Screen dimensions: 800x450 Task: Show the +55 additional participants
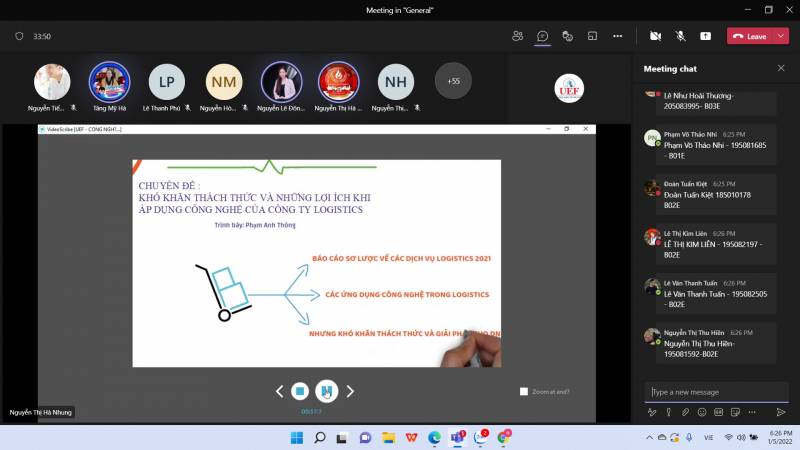[x=453, y=81]
